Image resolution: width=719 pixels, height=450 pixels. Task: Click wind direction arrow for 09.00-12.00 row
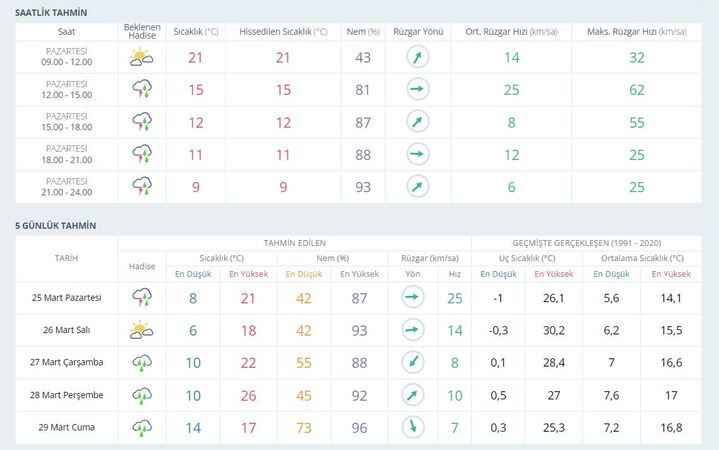tap(417, 57)
